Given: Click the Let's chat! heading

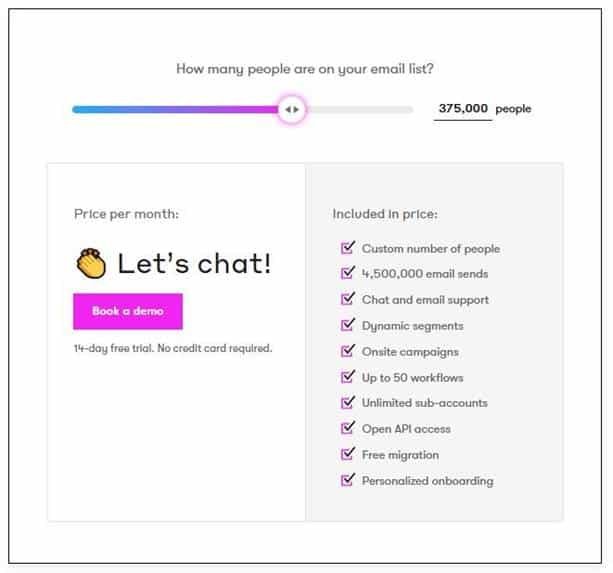Looking at the screenshot, I should [194, 264].
